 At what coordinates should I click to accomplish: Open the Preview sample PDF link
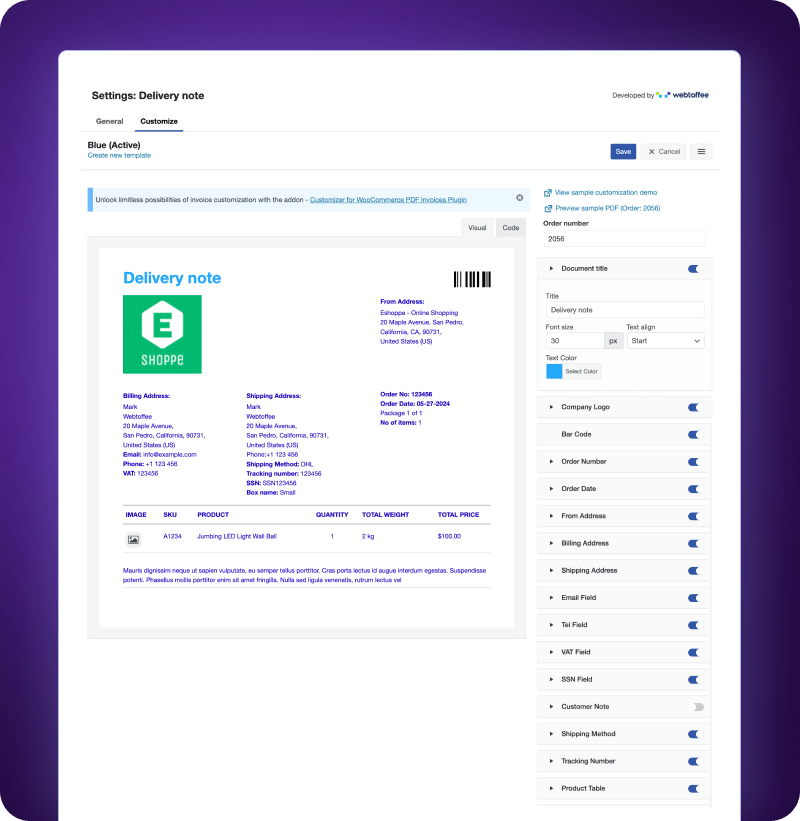[607, 208]
